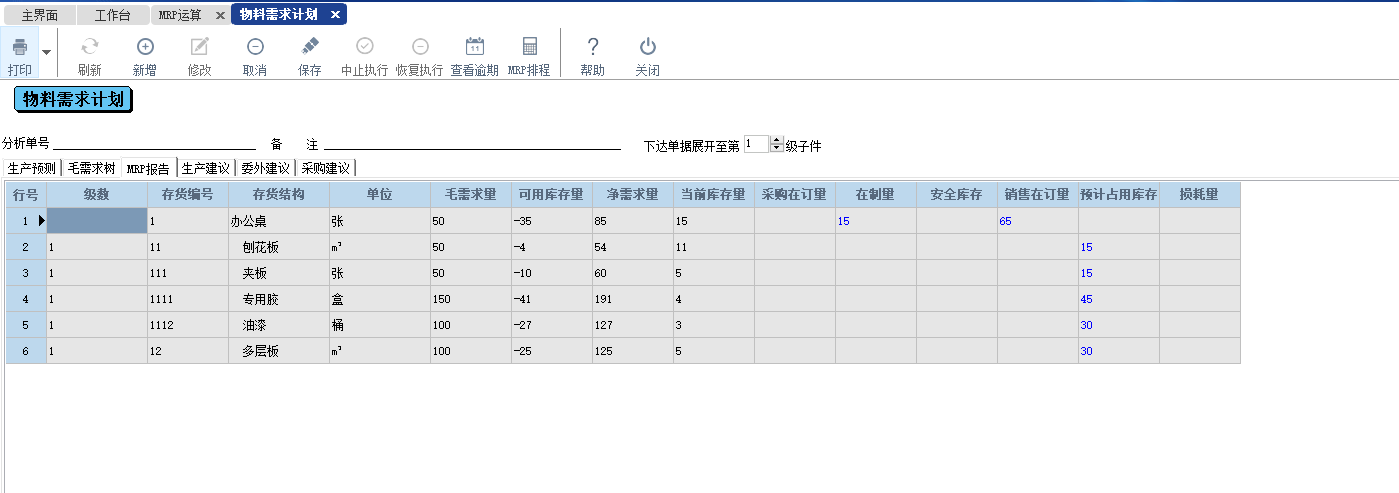Select the 油漆 cell
The image size is (1399, 493).
(279, 325)
